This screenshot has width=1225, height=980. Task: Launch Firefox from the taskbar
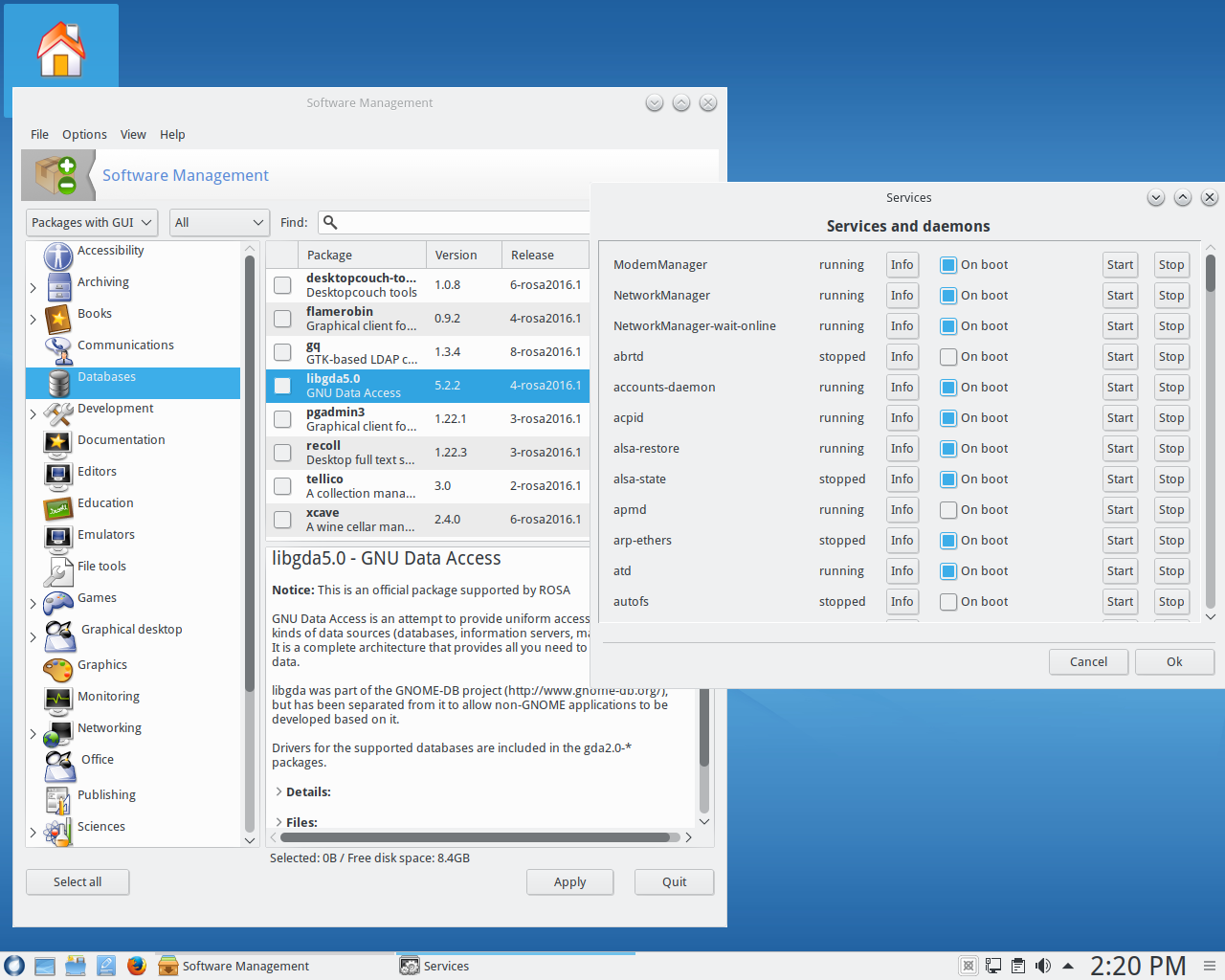pos(137,966)
